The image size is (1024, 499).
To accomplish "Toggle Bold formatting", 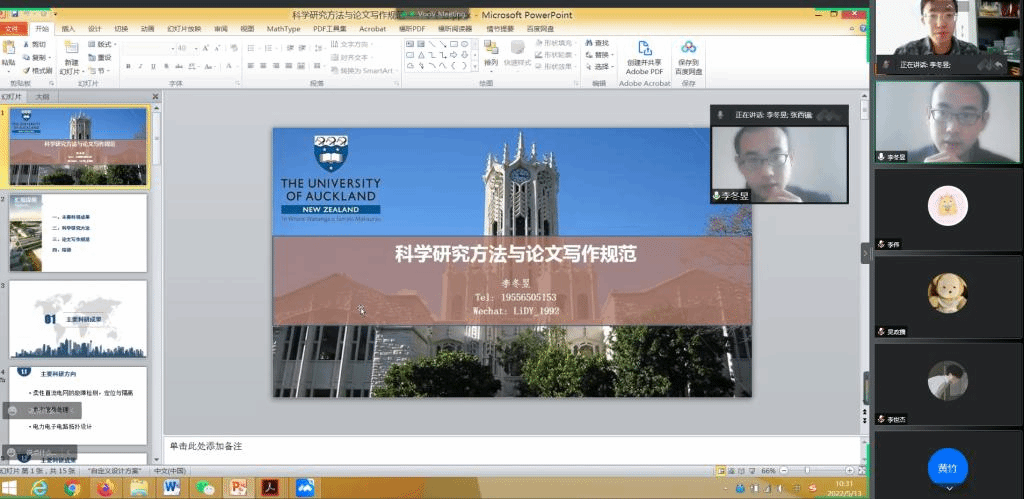I will point(128,67).
